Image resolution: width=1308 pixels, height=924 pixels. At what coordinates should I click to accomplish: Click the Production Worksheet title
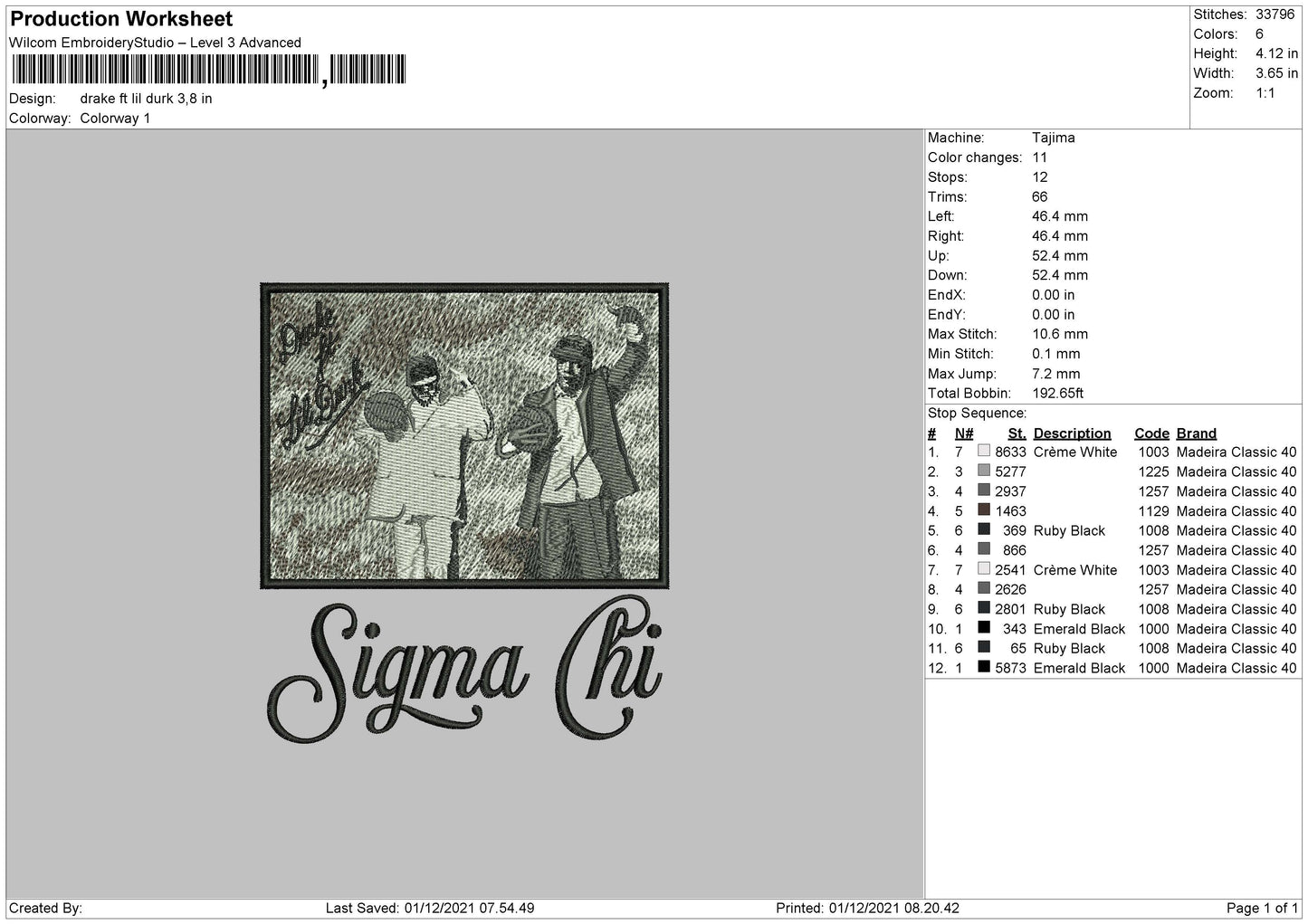pyautogui.click(x=121, y=19)
